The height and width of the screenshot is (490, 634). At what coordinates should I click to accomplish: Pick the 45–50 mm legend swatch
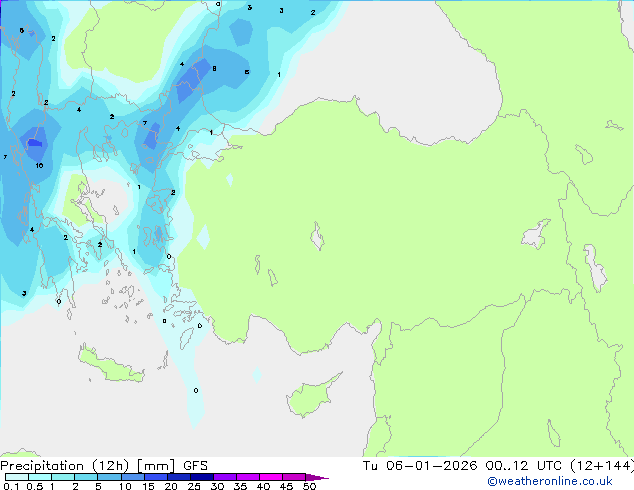coord(294,477)
